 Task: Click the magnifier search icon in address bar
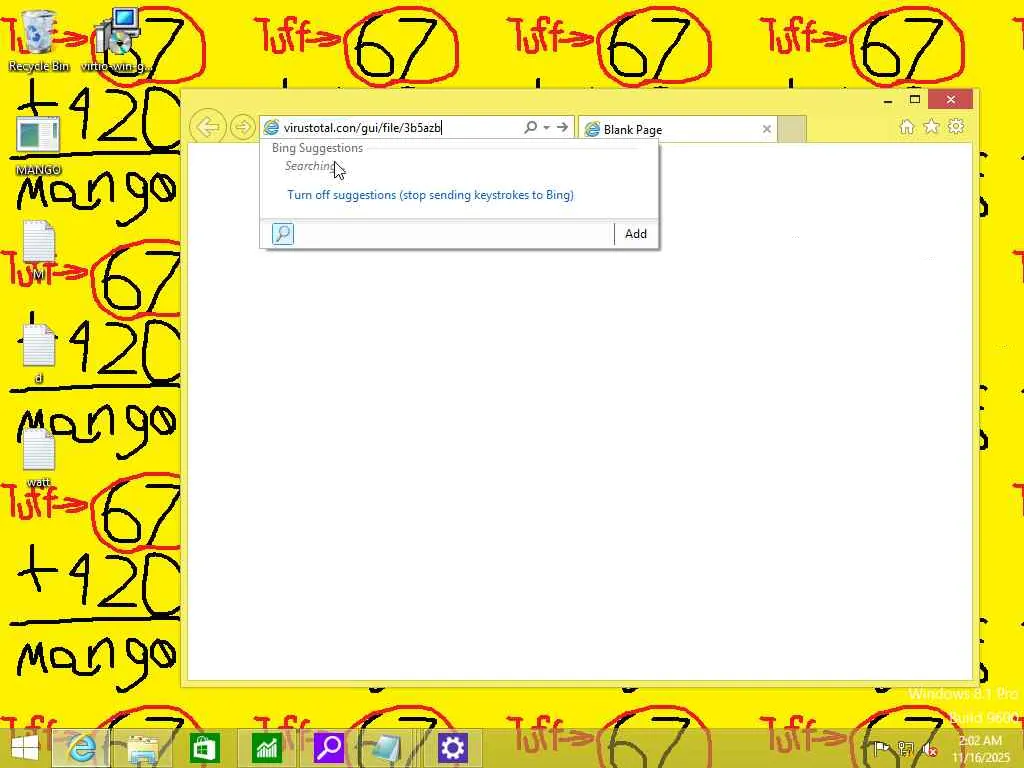point(530,127)
